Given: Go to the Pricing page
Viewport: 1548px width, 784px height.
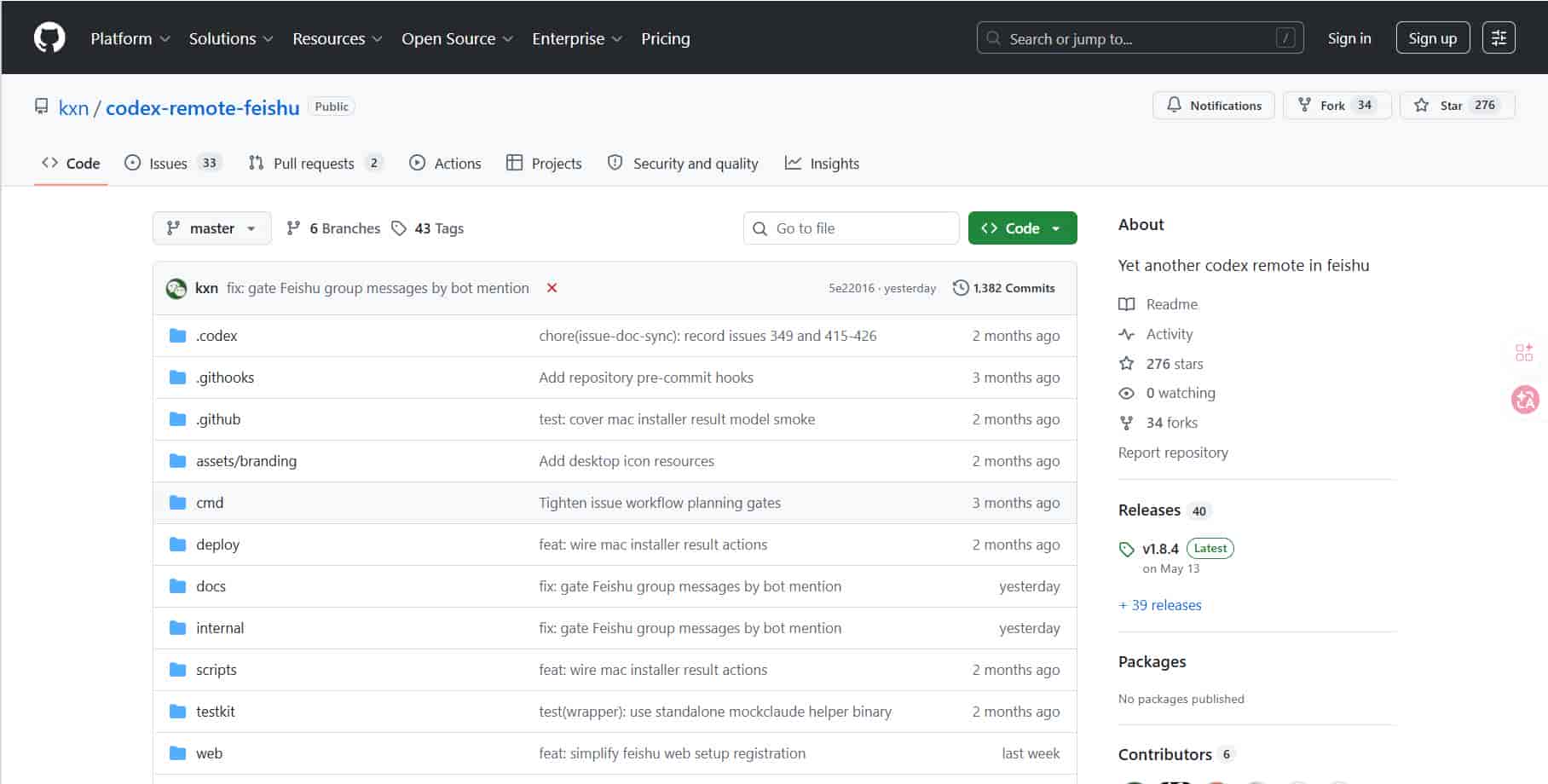Looking at the screenshot, I should [x=666, y=38].
